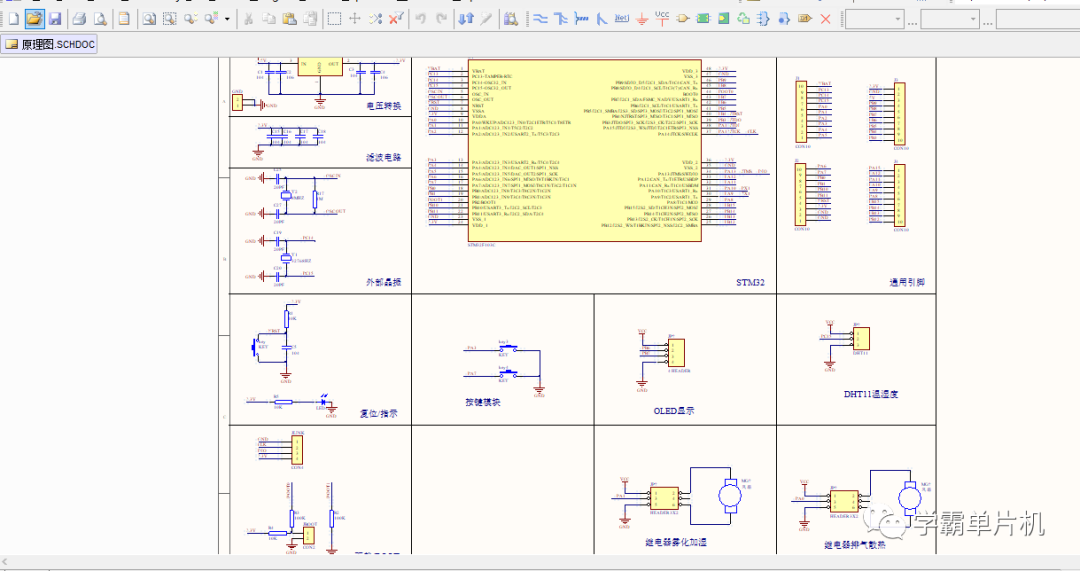Undo the last action

click(421, 19)
